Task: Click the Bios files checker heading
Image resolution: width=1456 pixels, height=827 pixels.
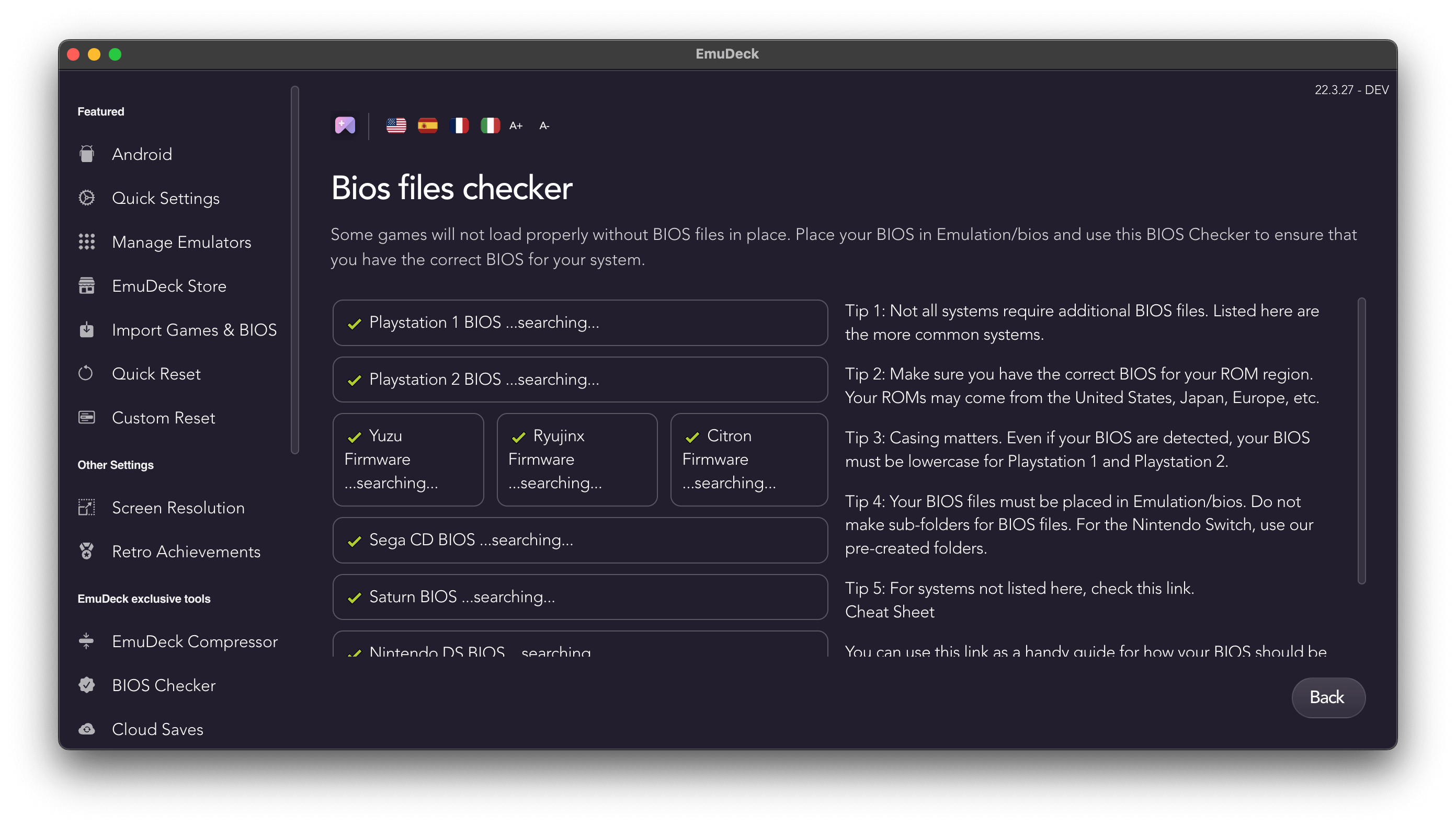Action: pos(452,188)
